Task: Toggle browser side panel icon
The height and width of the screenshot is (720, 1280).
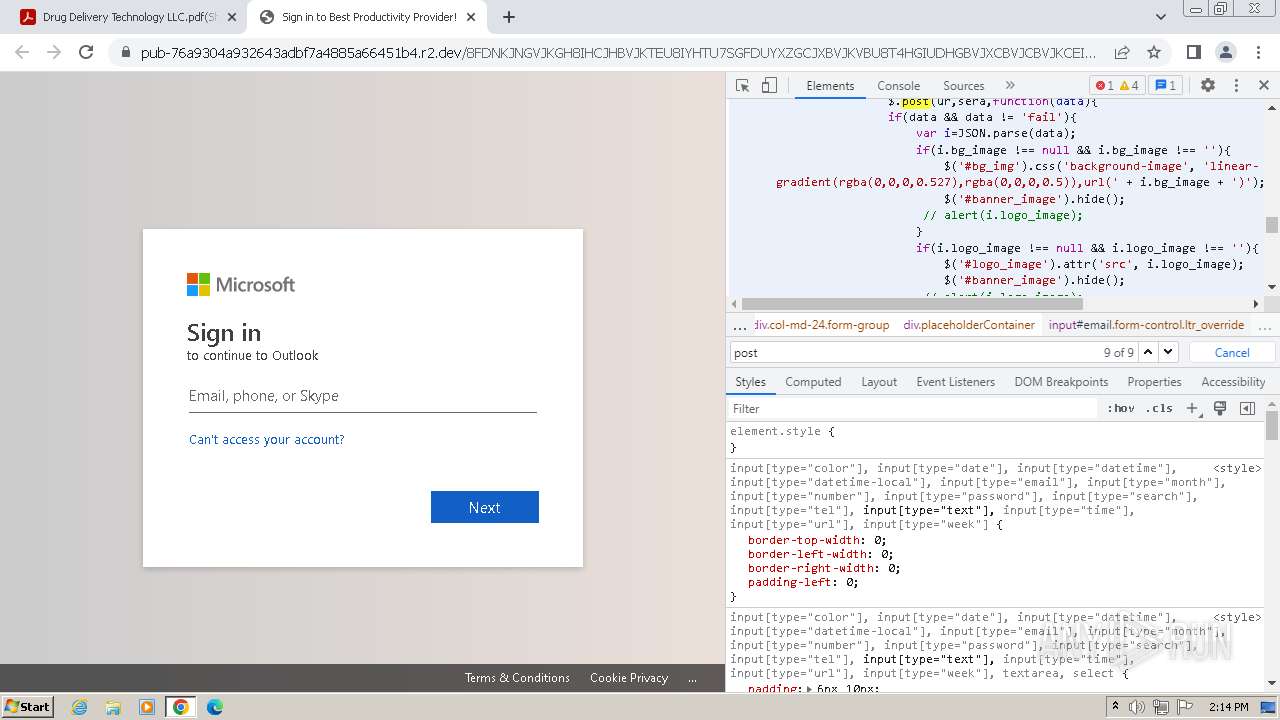Action: tap(1194, 53)
